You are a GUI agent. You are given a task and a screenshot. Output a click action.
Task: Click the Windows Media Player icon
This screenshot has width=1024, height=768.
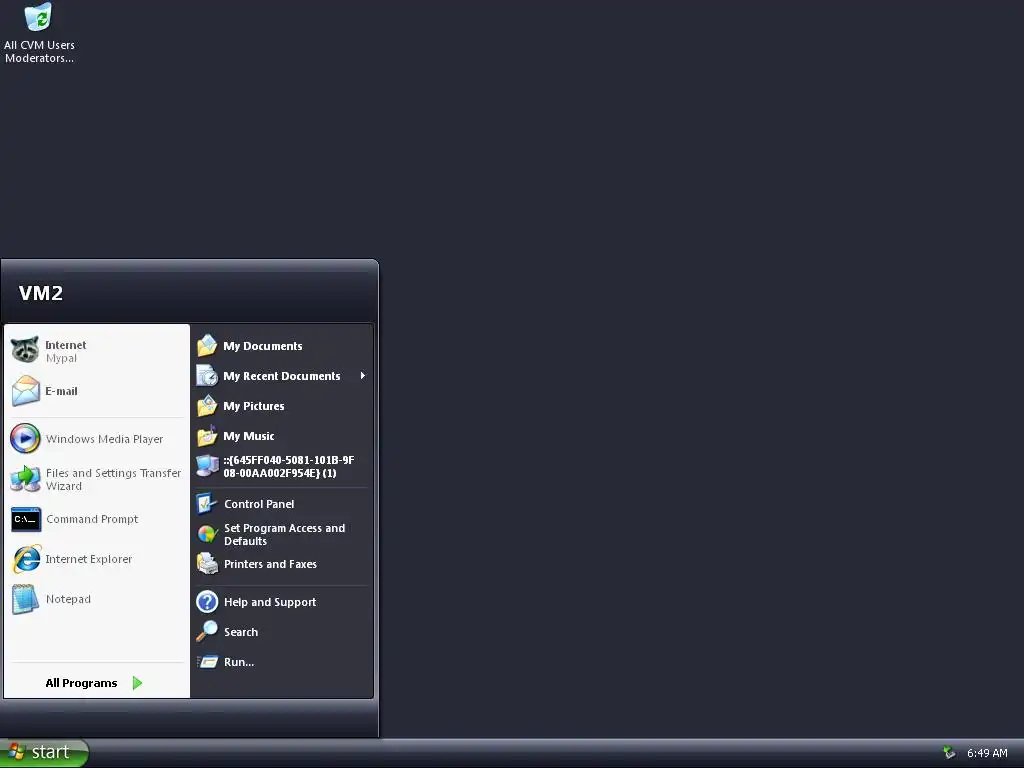25,438
